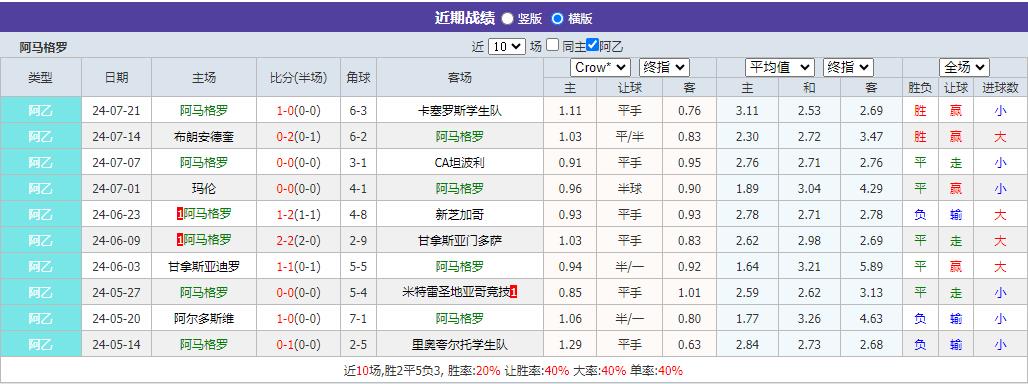The height and width of the screenshot is (384, 1028).
Task: Click the 阿乙 league cell for 24-05-14
Action: tap(41, 345)
